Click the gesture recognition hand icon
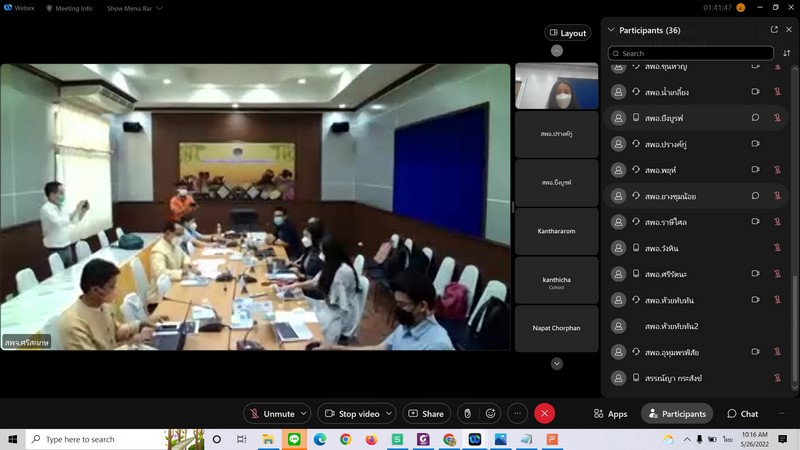Screen dimensions: 800x450 [466, 413]
